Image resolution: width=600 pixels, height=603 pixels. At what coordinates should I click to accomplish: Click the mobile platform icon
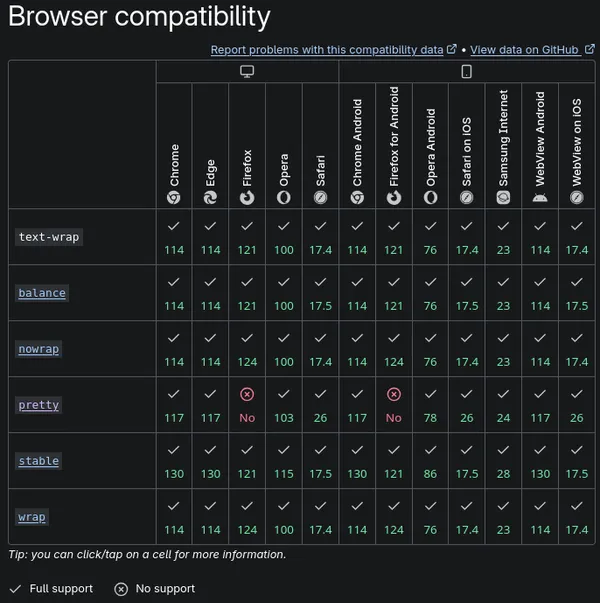[467, 72]
